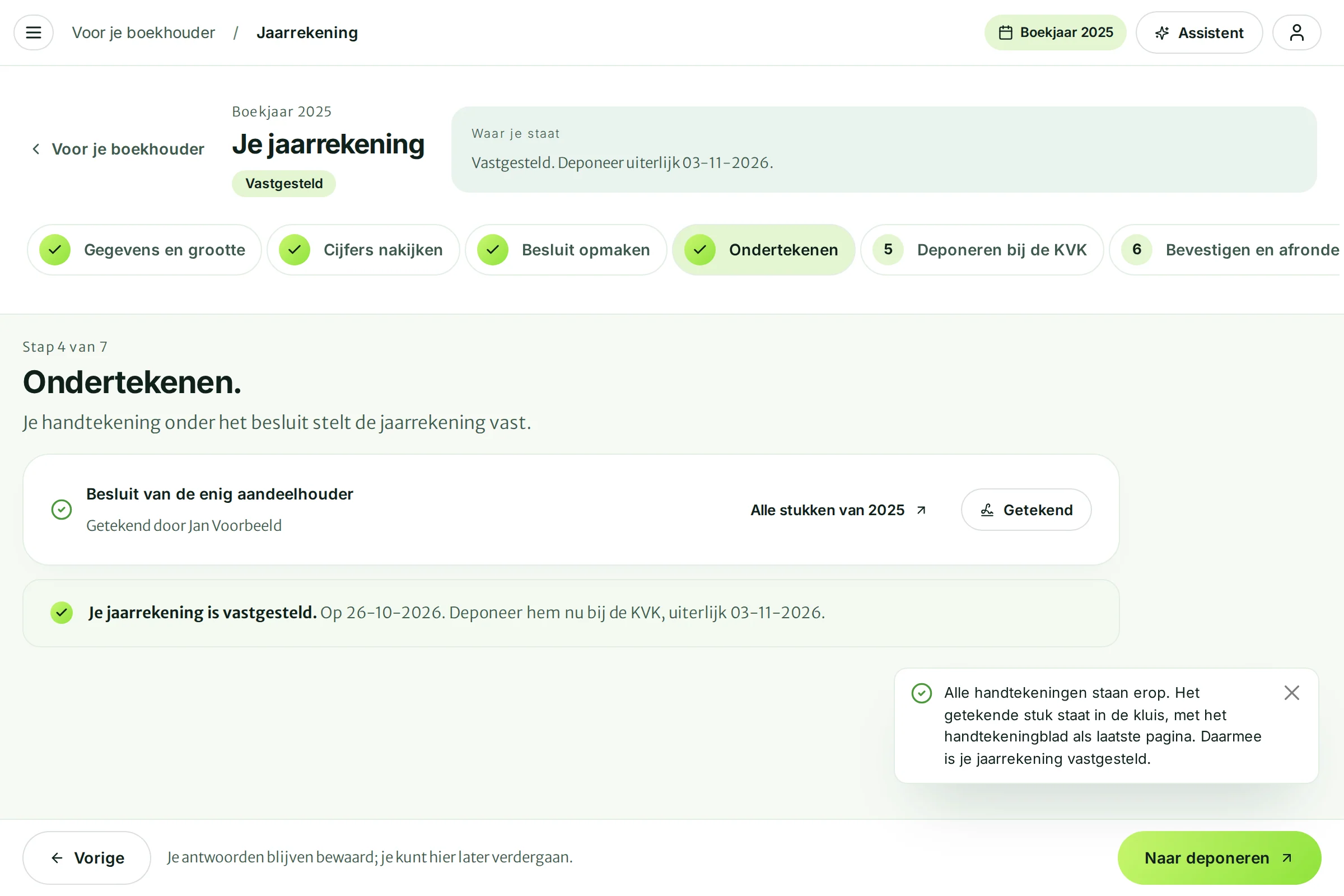Image resolution: width=1344 pixels, height=896 pixels.
Task: Click the 'Getekend' signature button
Action: point(1026,510)
